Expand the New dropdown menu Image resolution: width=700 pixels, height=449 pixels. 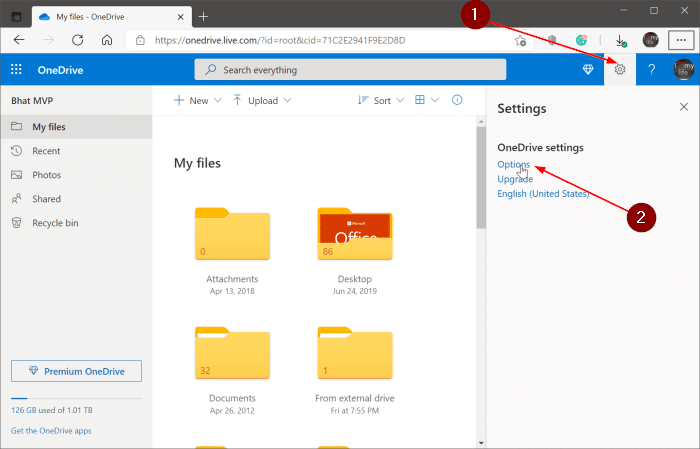click(197, 100)
